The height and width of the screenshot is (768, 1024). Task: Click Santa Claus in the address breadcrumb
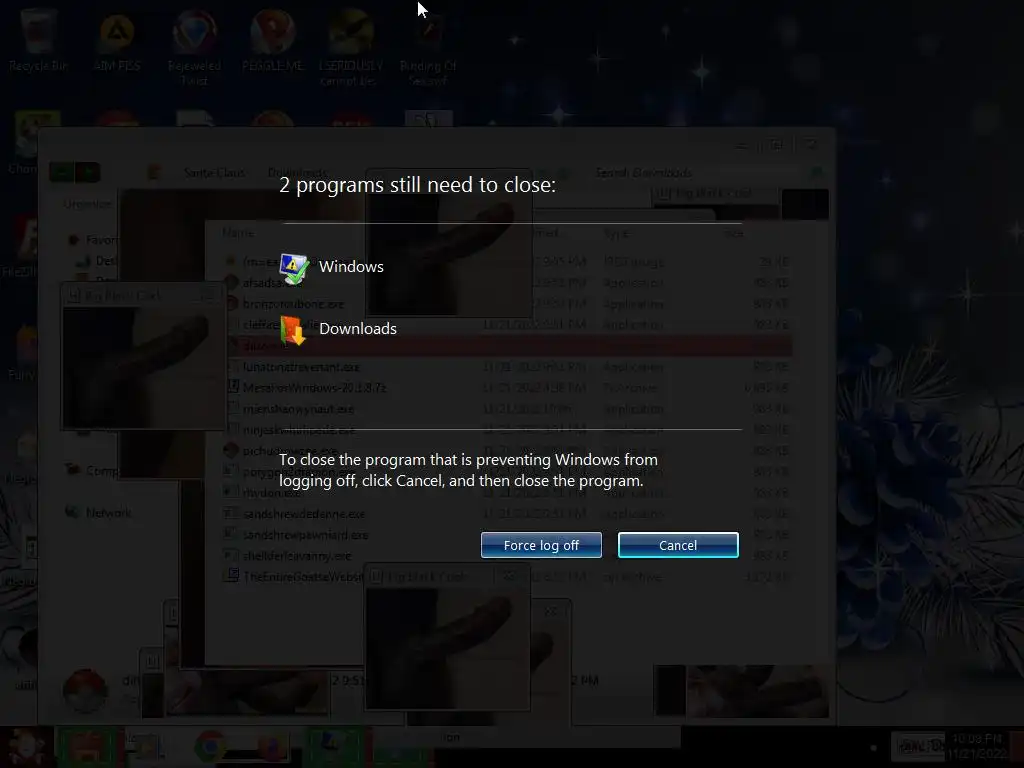tap(214, 172)
